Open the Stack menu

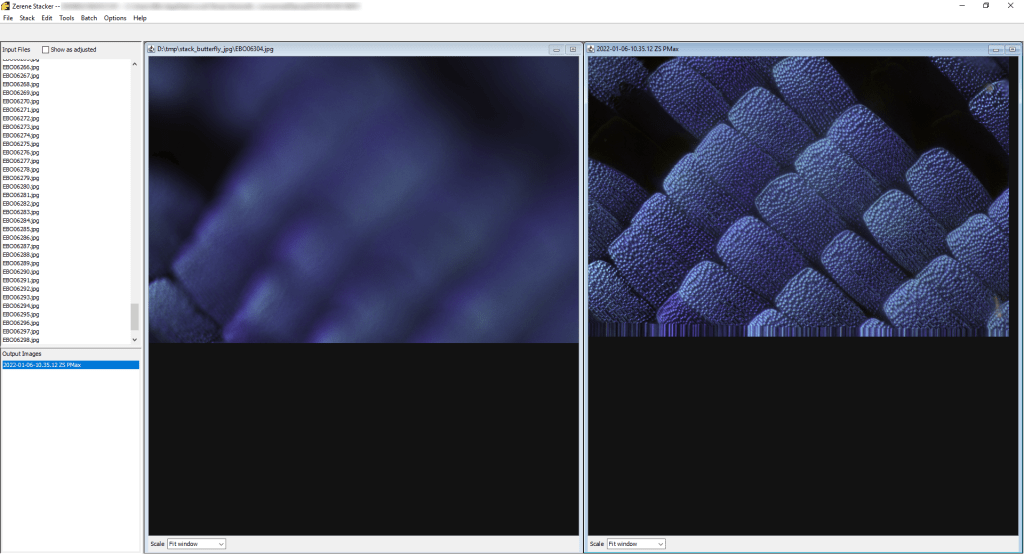pos(27,18)
